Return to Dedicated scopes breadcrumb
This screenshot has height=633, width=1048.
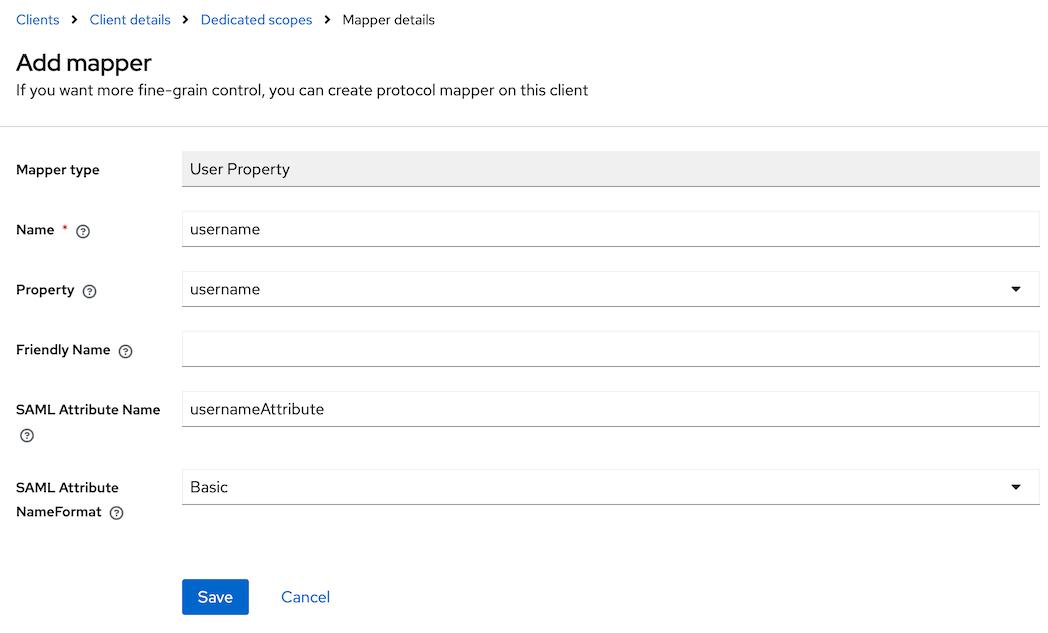click(256, 20)
